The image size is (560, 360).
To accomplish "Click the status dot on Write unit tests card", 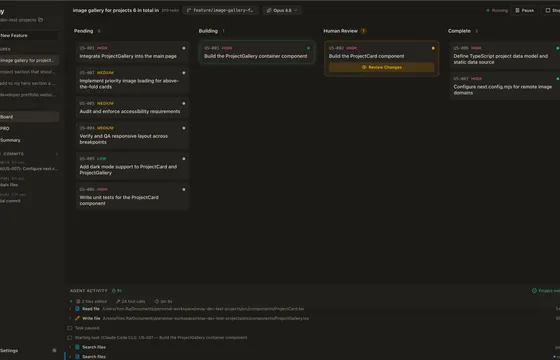I will [x=184, y=189].
